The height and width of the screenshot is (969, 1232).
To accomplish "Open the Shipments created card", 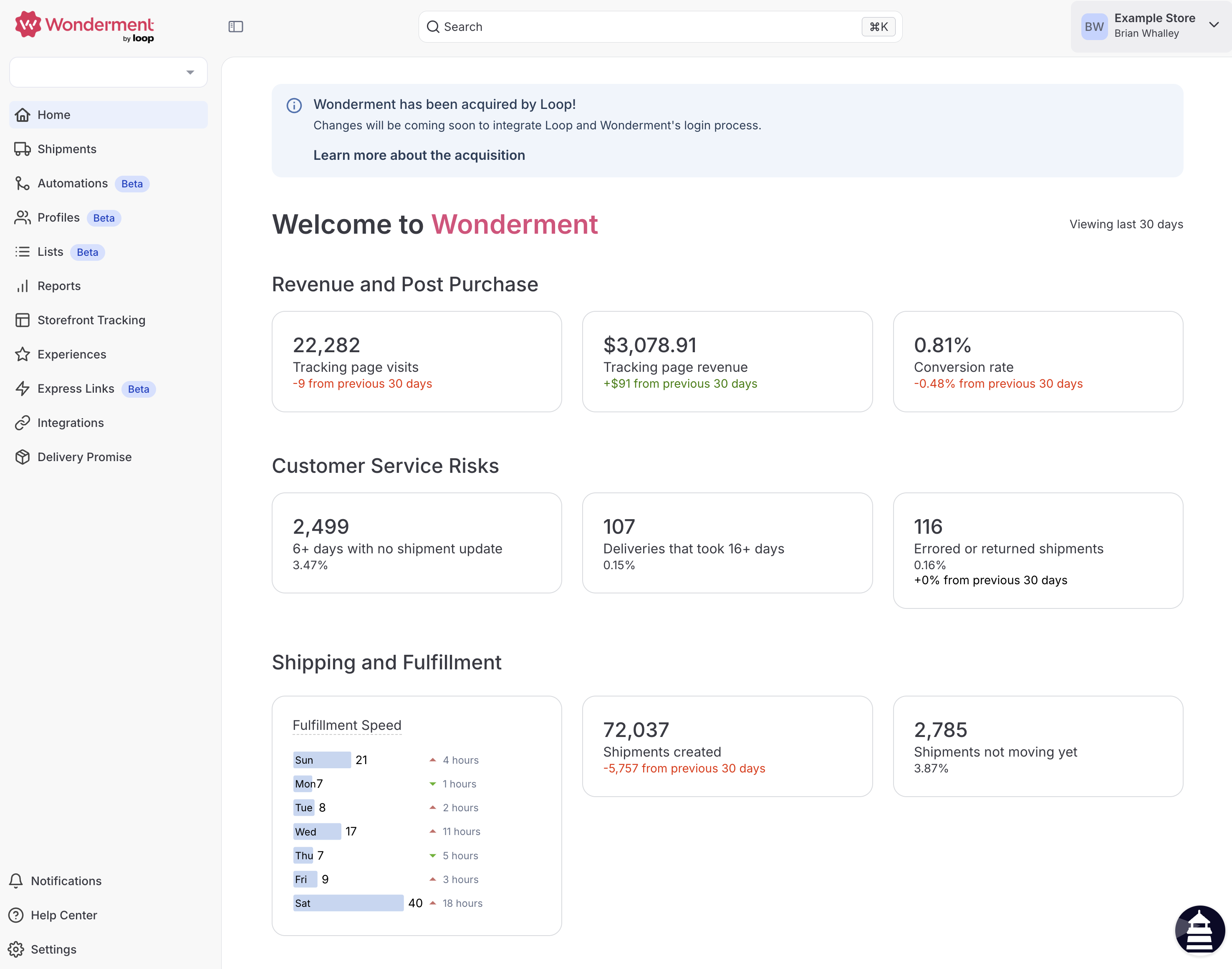I will [x=727, y=746].
